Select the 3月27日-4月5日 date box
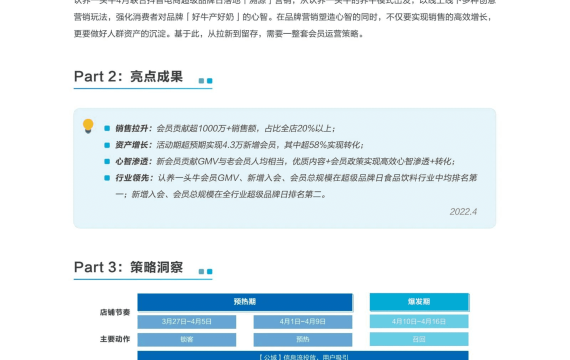 (x=186, y=321)
